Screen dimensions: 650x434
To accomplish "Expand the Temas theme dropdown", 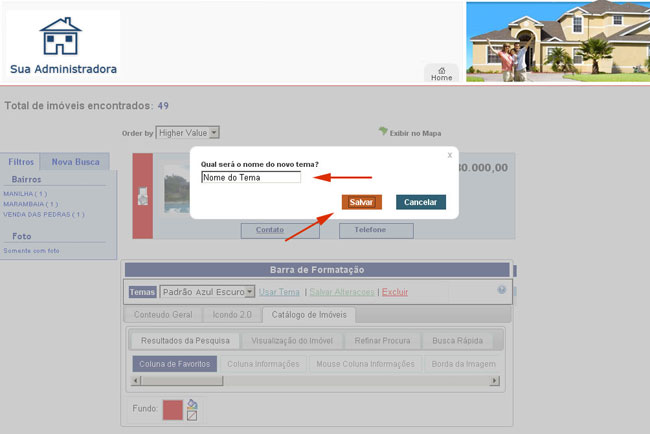I will pos(251,292).
